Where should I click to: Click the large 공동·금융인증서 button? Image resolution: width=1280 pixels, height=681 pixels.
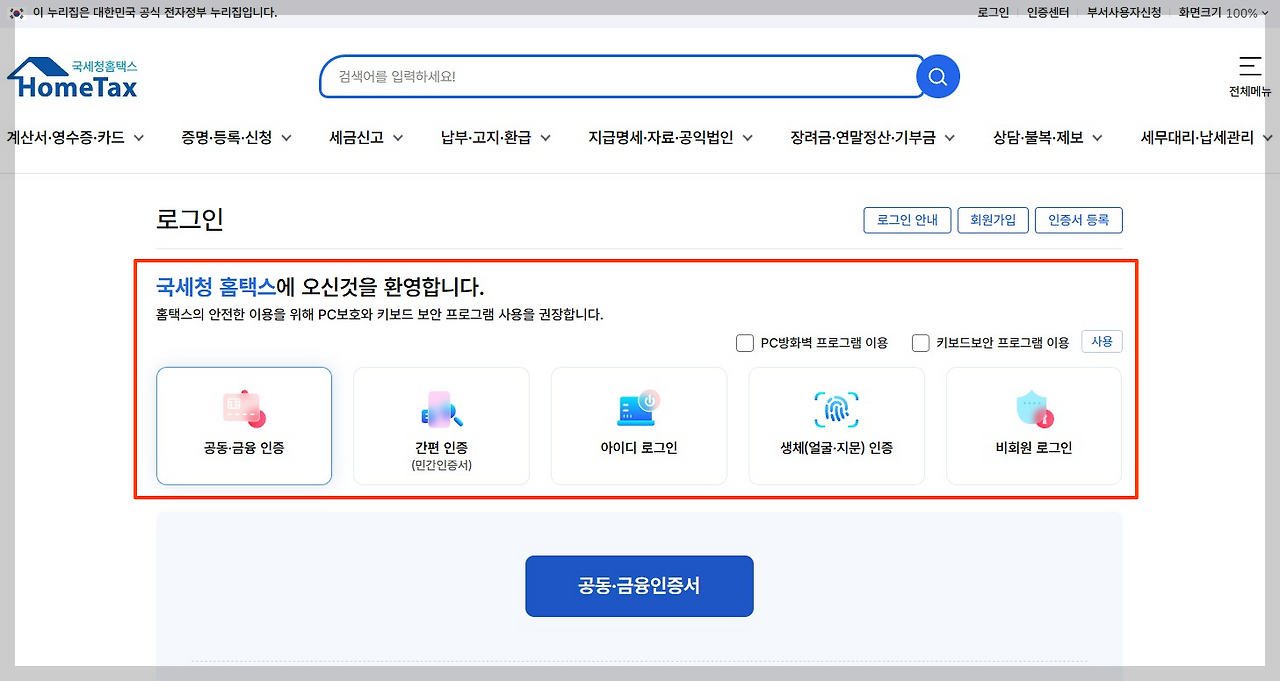point(639,586)
